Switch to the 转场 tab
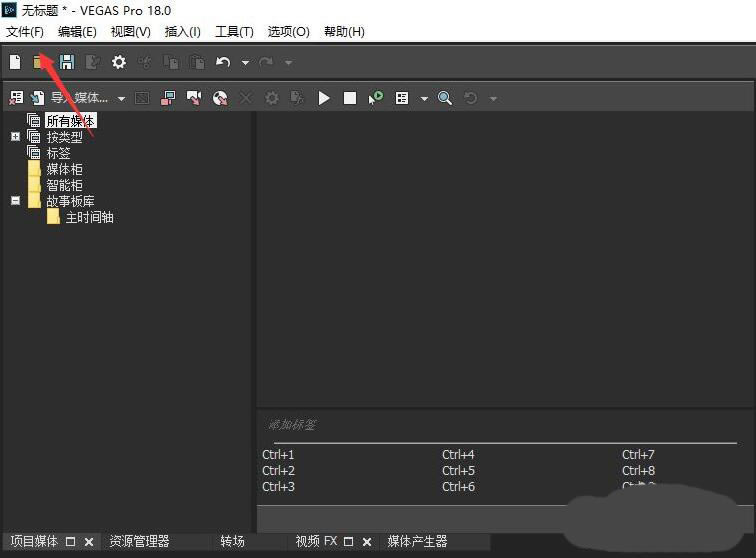This screenshot has height=558, width=756. tap(232, 542)
